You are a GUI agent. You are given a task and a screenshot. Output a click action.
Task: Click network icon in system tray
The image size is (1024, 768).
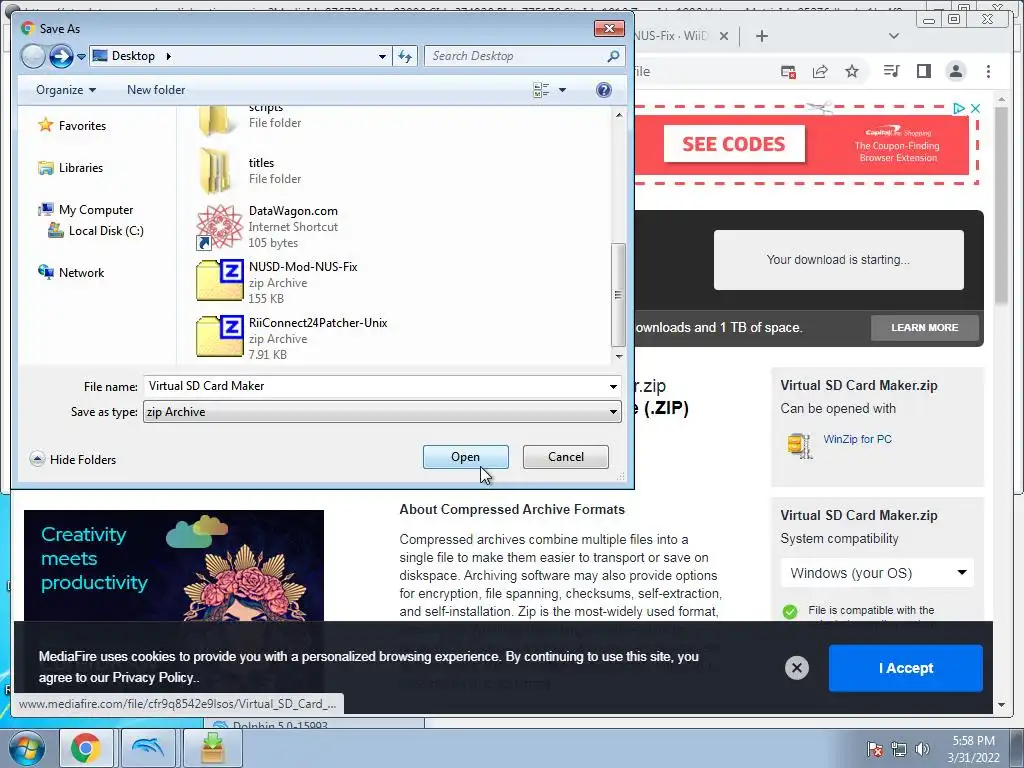(899, 749)
